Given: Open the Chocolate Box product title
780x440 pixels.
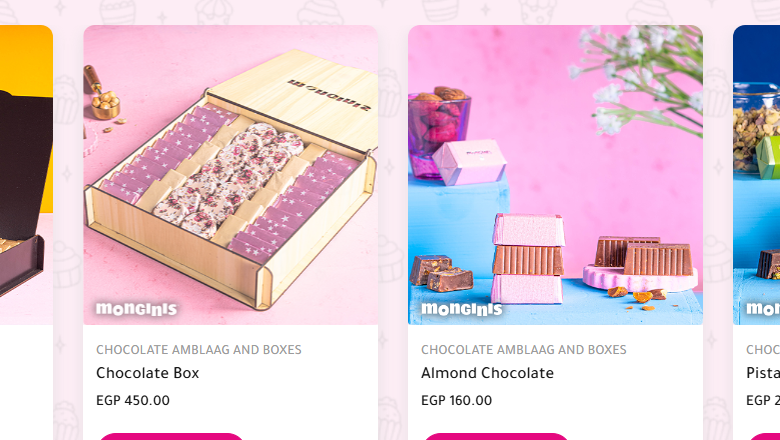Looking at the screenshot, I should (x=148, y=373).
